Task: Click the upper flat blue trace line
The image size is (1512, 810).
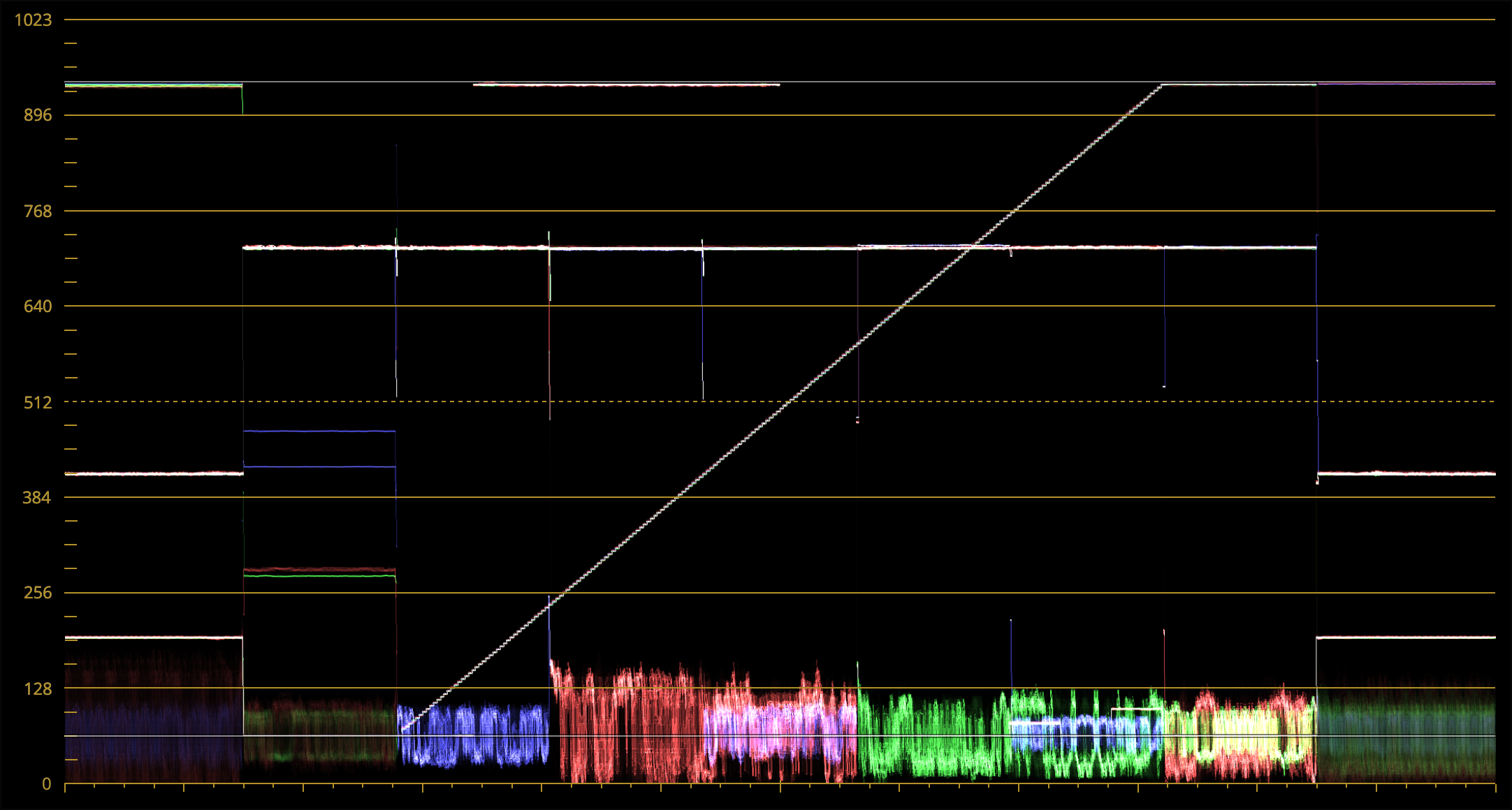Action: 319,432
